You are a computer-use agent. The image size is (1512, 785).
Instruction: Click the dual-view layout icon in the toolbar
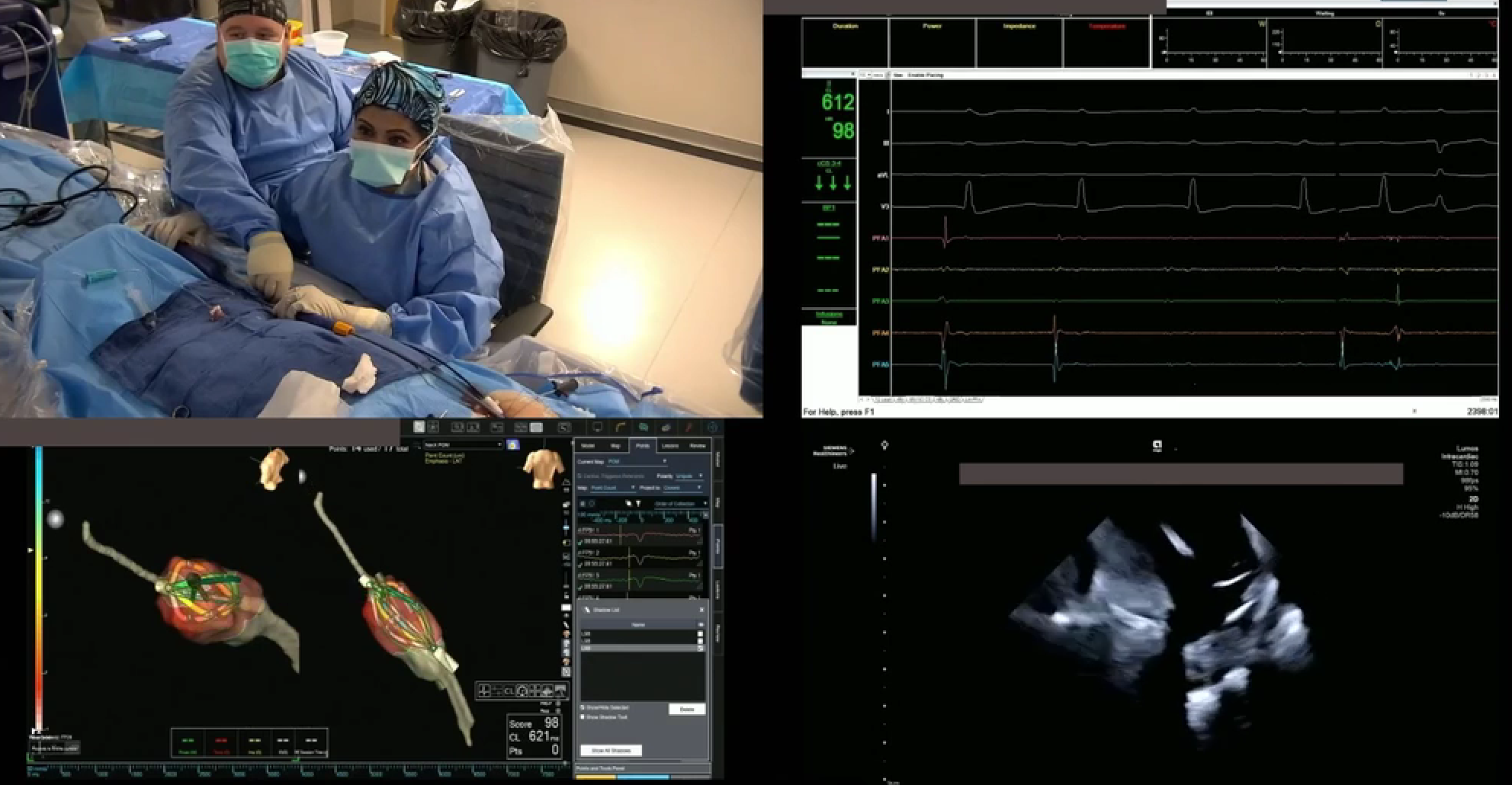pos(457,428)
